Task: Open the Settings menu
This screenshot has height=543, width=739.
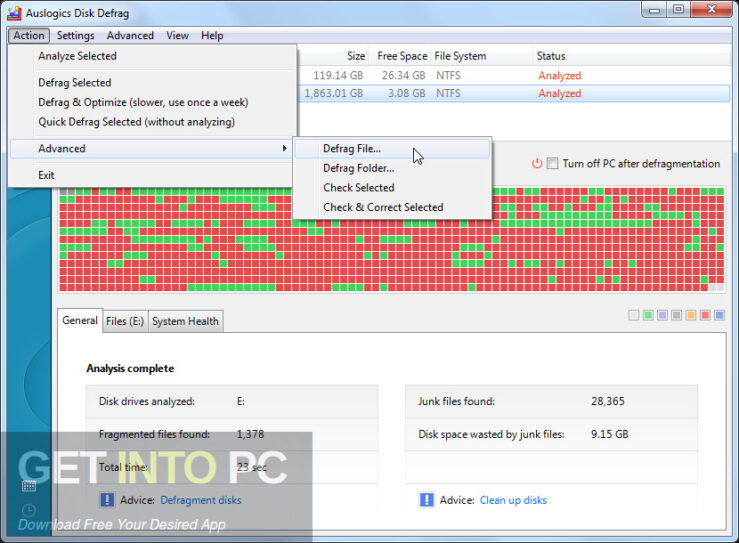Action: 75,35
